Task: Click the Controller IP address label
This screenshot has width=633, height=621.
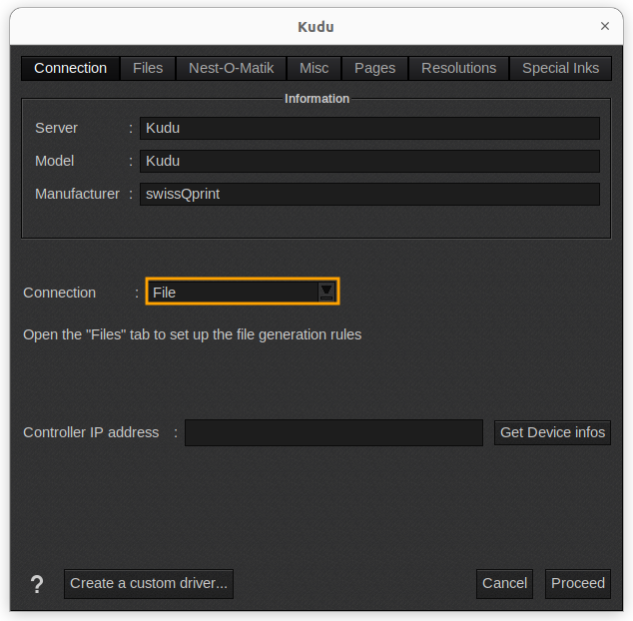Action: [x=91, y=432]
